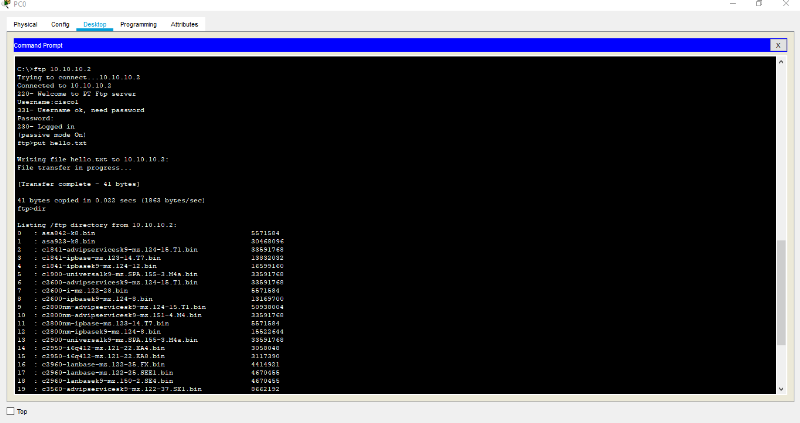Go to the Programming tab
The height and width of the screenshot is (423, 800).
coord(138,24)
